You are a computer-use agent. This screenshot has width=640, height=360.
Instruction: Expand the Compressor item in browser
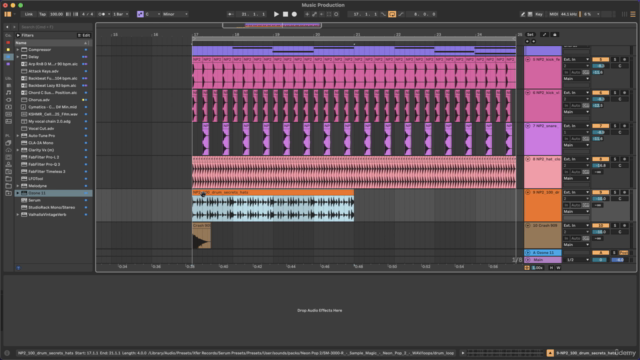click(x=18, y=50)
